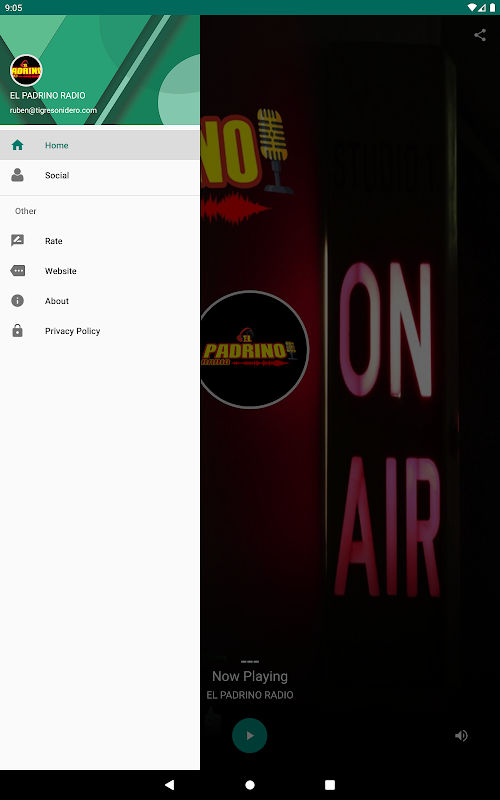The height and width of the screenshot is (800, 500).
Task: Tap the Android back navigation button
Action: pyautogui.click(x=169, y=785)
